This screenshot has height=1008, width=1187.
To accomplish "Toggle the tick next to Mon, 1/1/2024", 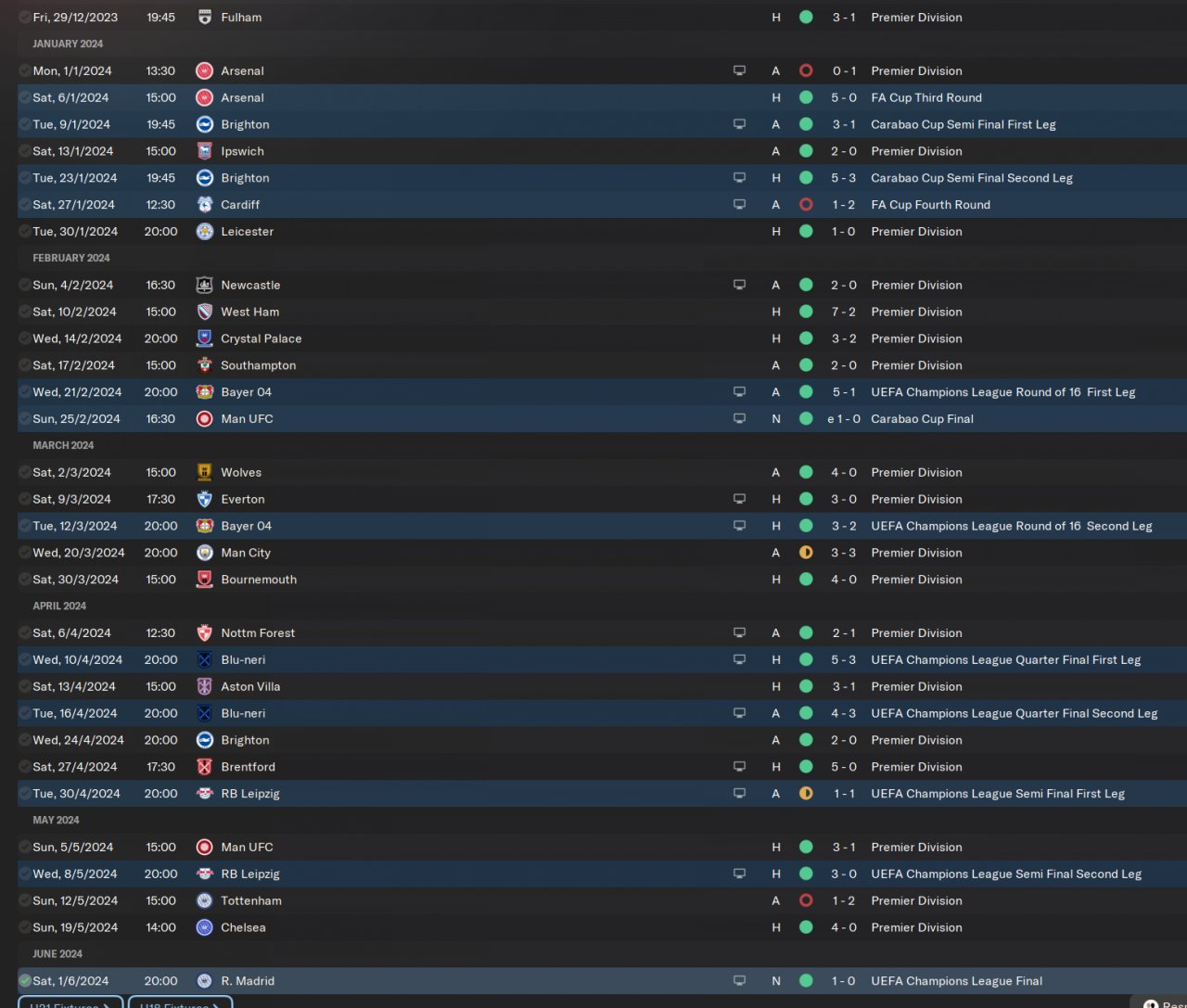I will pyautogui.click(x=25, y=71).
